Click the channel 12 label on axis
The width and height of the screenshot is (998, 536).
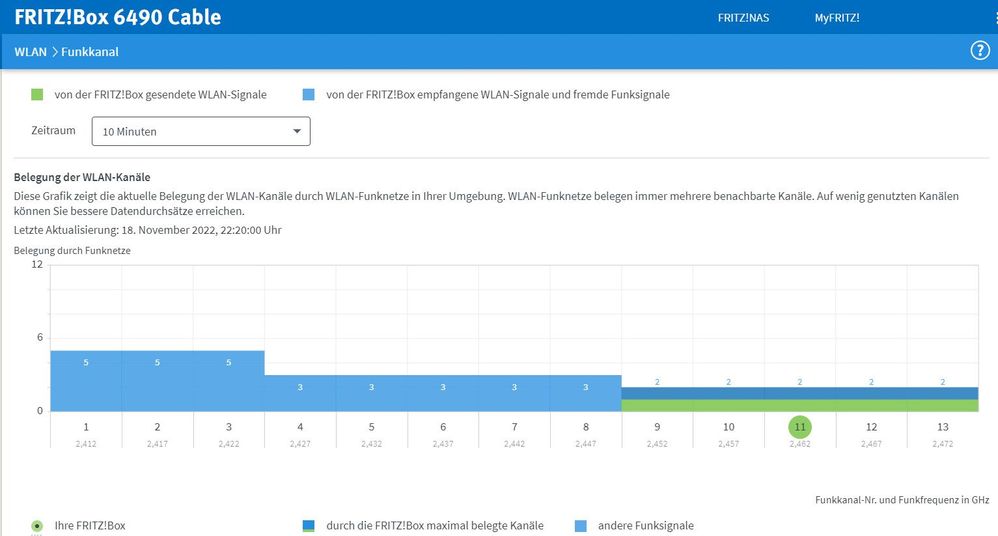coord(871,427)
